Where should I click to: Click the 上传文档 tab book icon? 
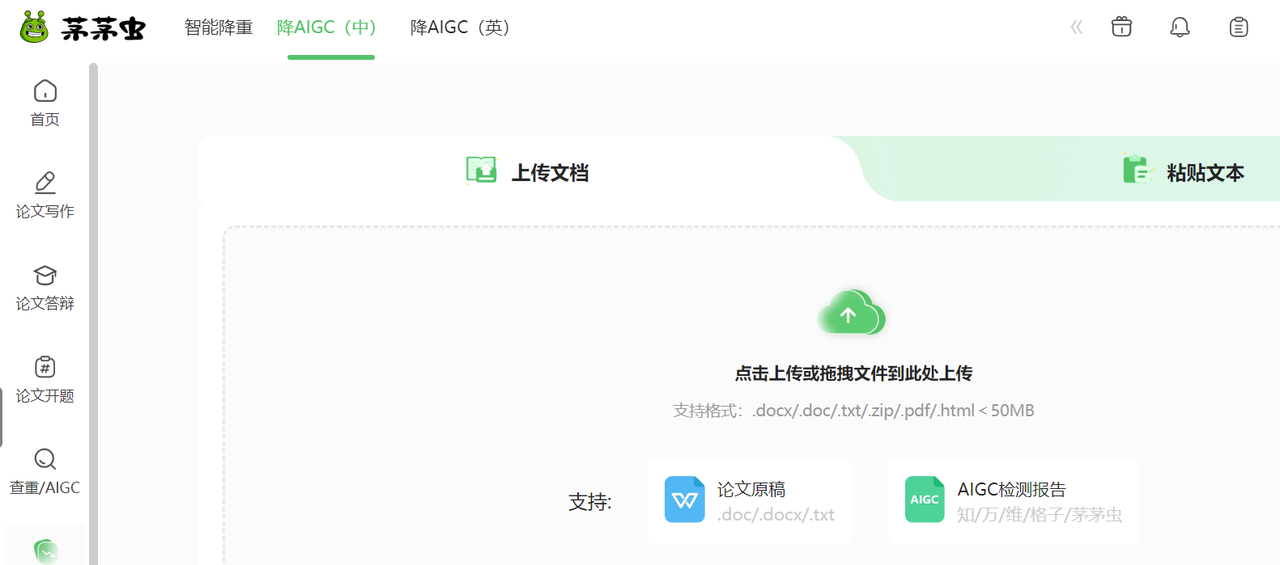pyautogui.click(x=481, y=171)
